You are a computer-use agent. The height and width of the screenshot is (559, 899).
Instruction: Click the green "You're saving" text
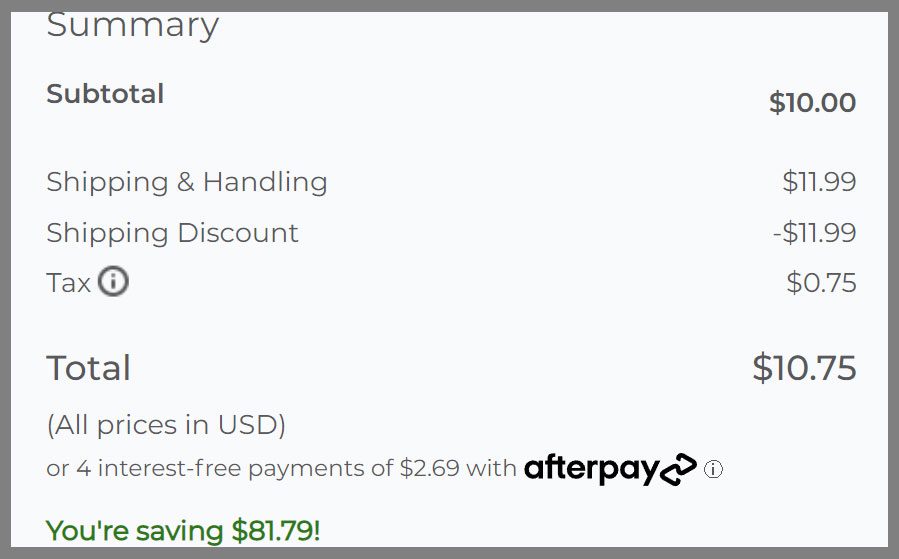click(137, 530)
